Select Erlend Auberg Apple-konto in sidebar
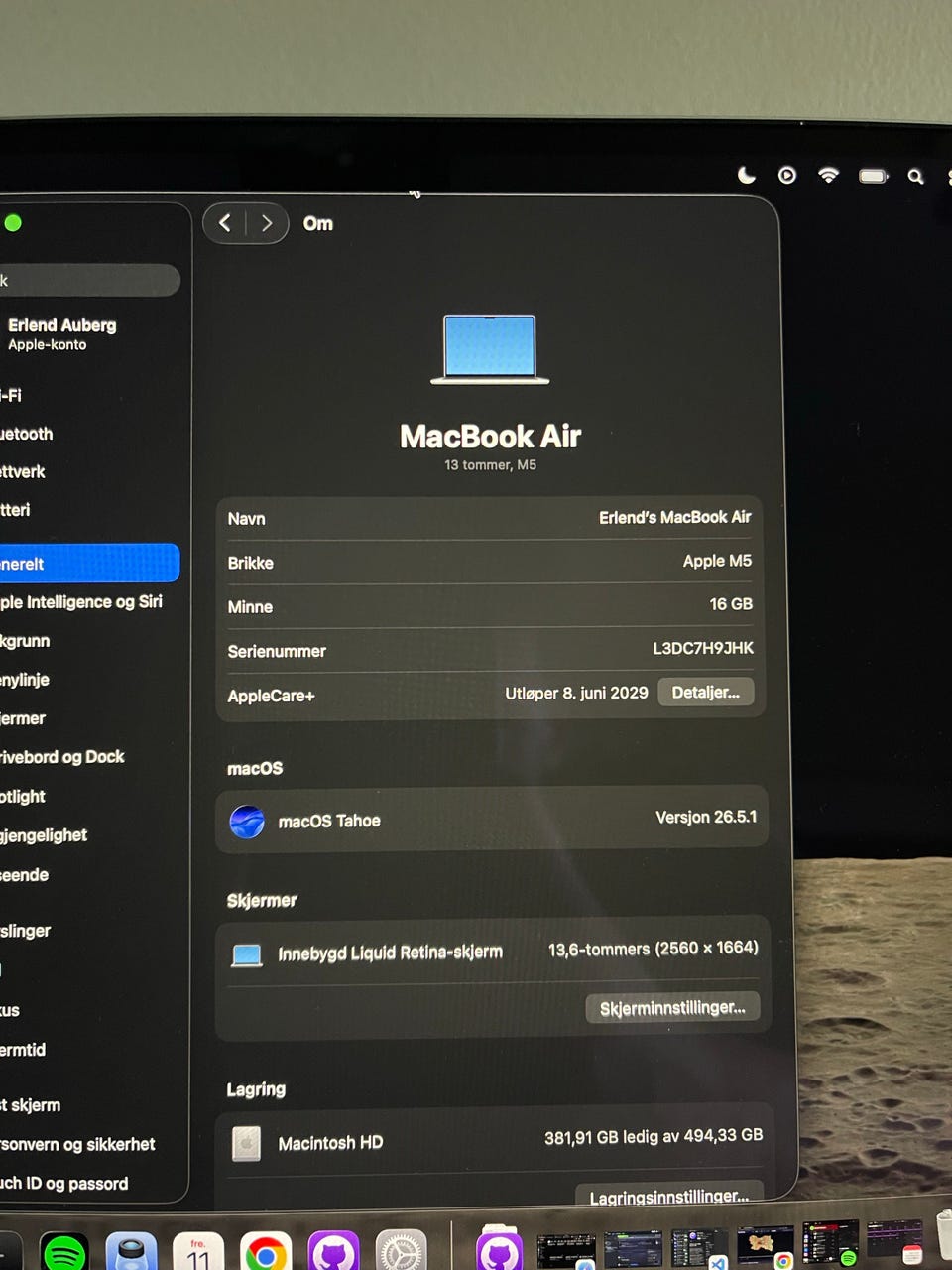 click(x=61, y=334)
